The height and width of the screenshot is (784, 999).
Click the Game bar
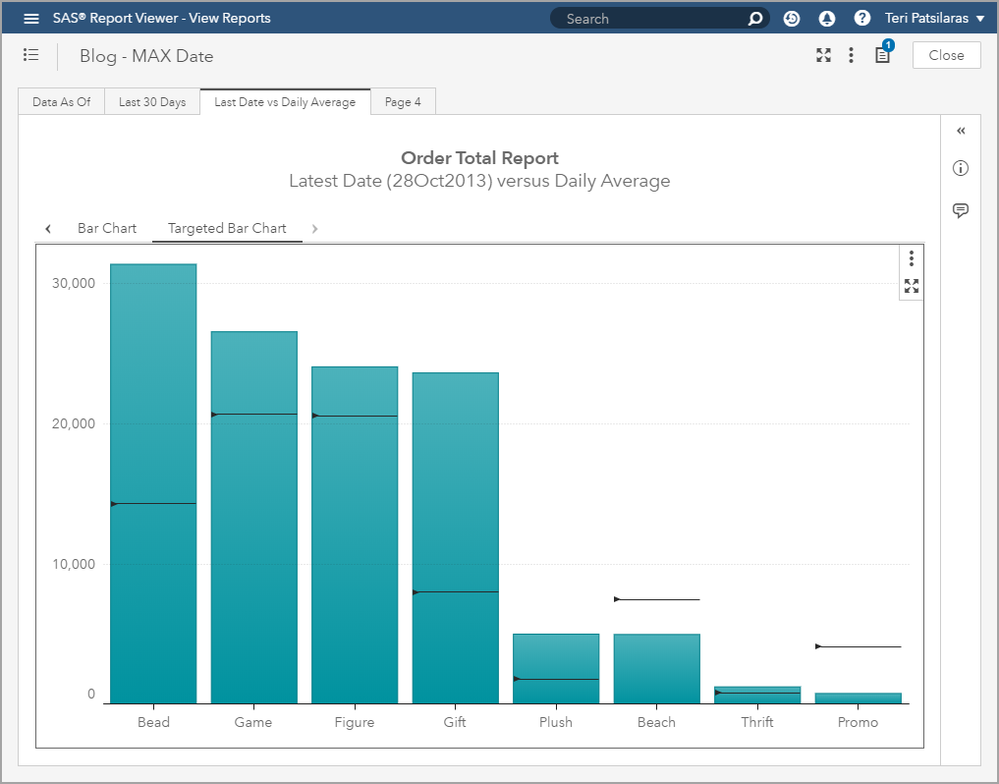(254, 517)
